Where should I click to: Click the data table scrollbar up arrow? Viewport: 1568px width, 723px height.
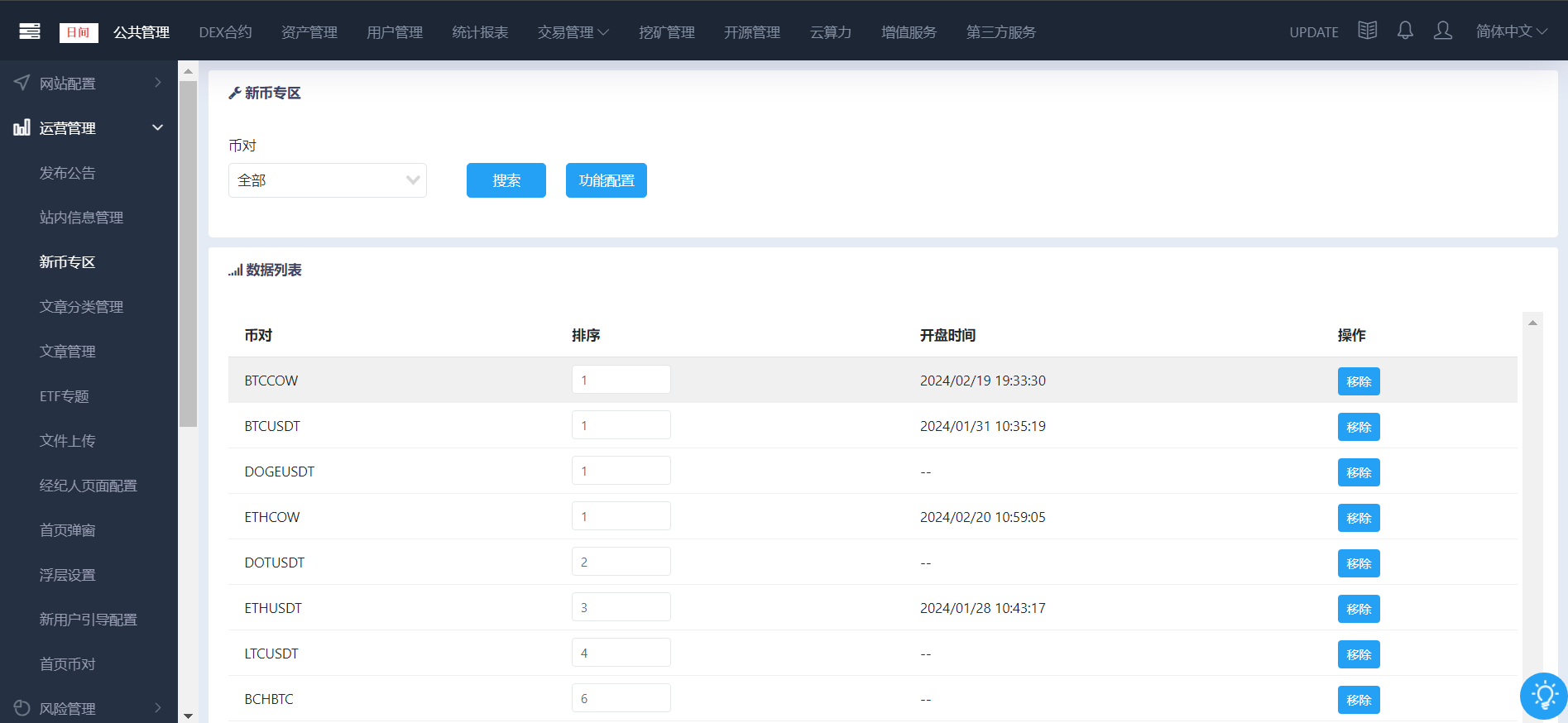(1532, 323)
